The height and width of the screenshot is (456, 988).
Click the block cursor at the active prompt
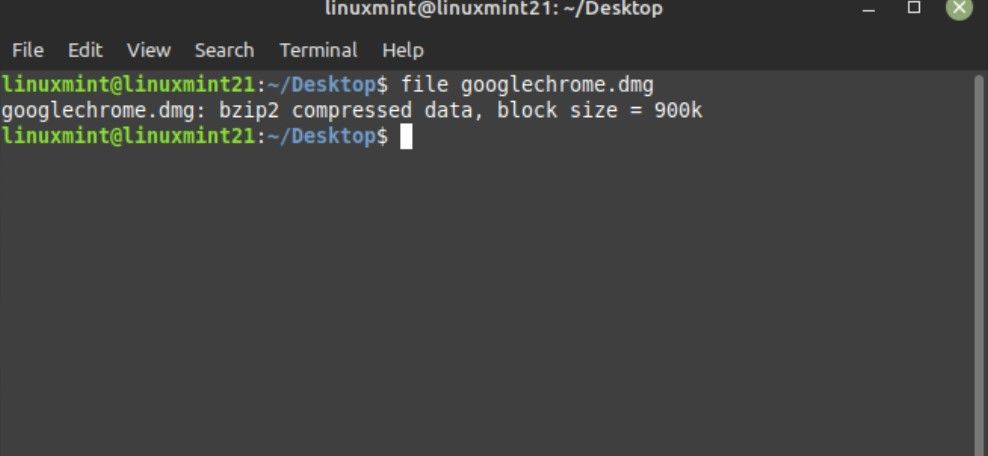click(x=406, y=137)
